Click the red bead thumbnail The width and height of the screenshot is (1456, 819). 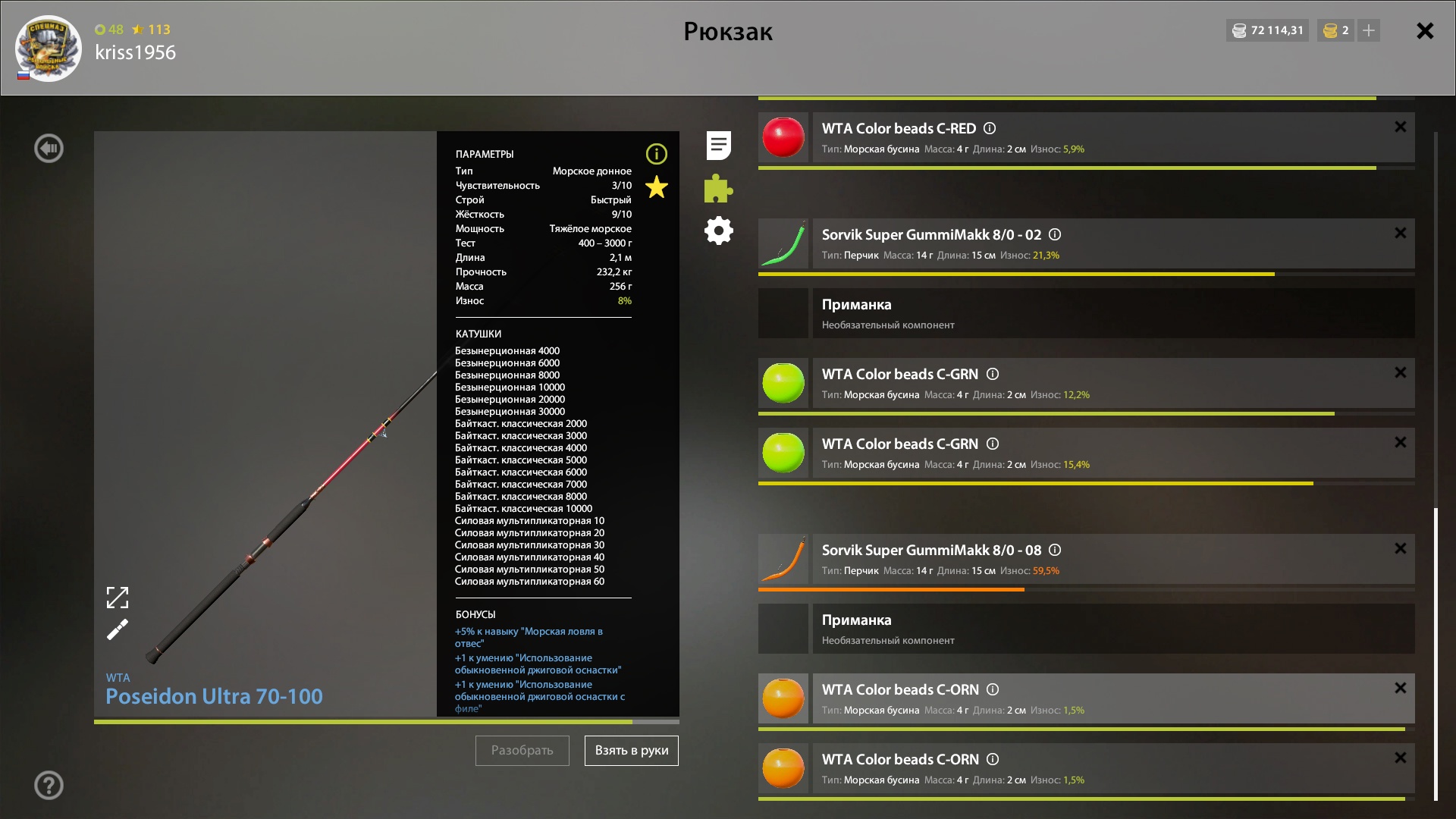(x=783, y=137)
